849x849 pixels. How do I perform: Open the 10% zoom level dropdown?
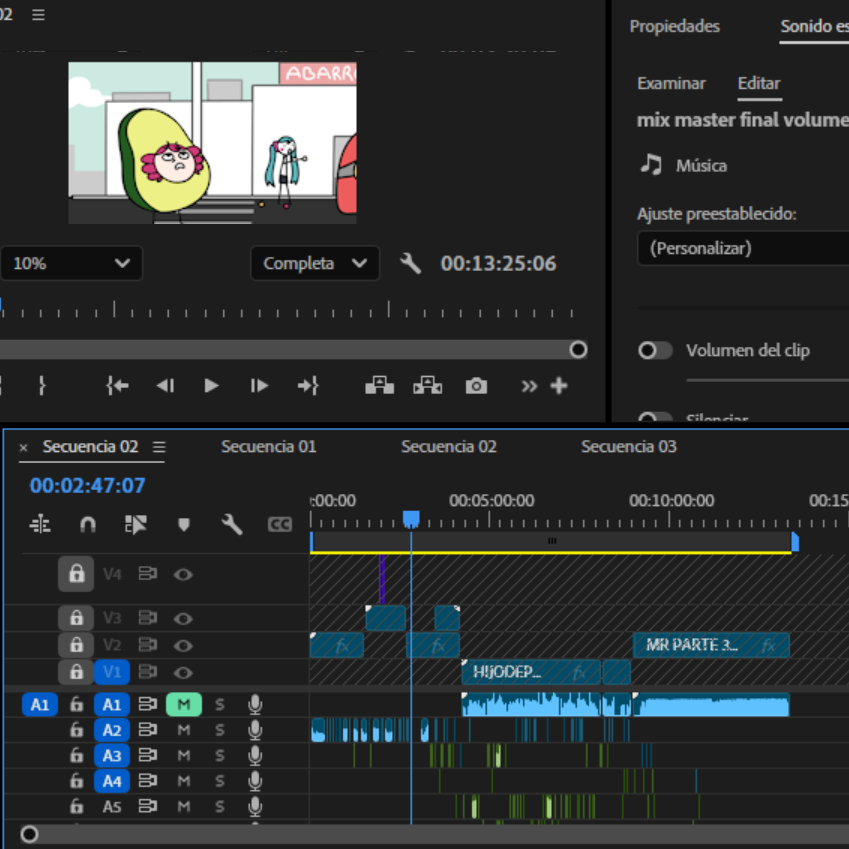[71, 264]
